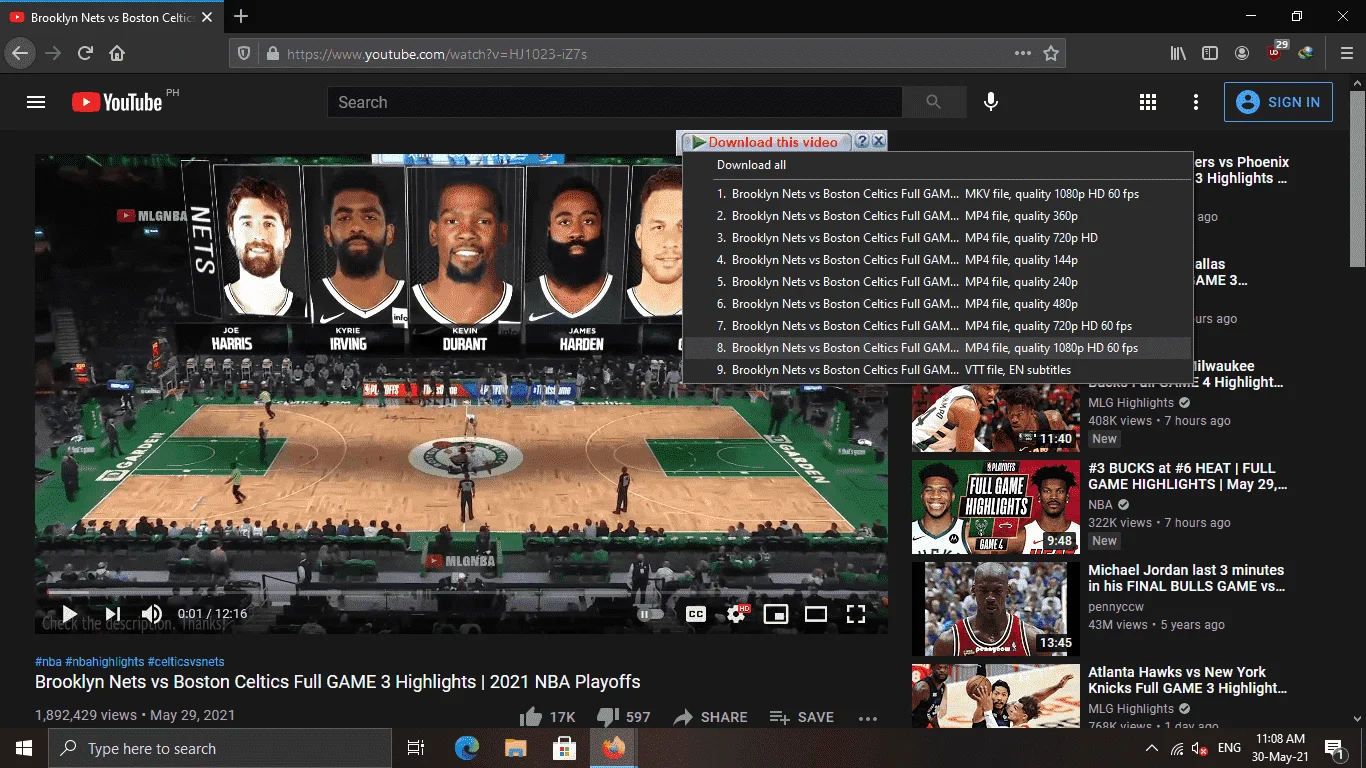1366x768 pixels.
Task: Play the video
Action: 69,614
